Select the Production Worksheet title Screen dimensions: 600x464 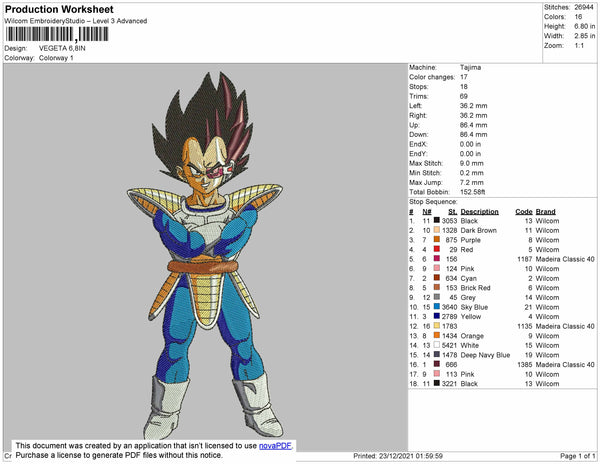[59, 10]
